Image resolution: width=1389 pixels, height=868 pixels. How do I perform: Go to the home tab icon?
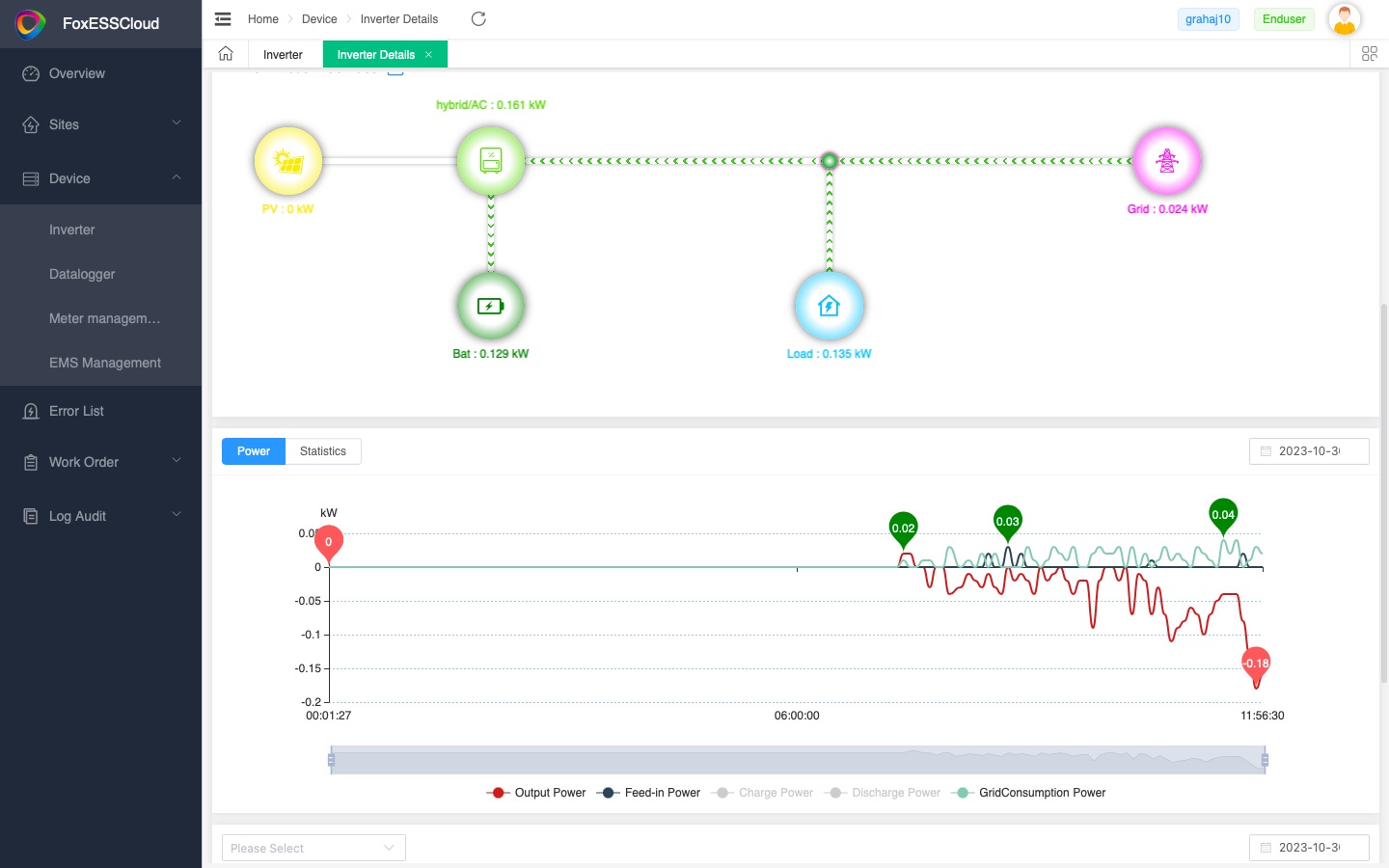coord(226,54)
